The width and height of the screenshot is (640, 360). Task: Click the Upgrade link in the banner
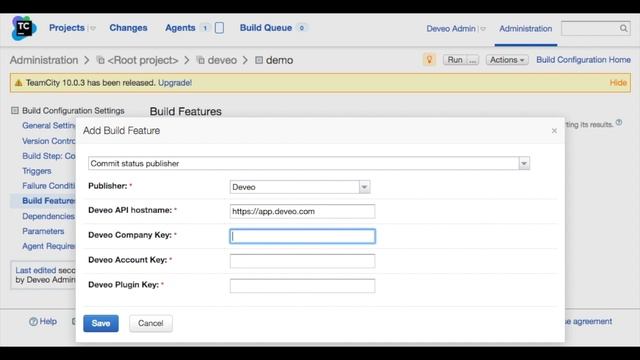(175, 83)
